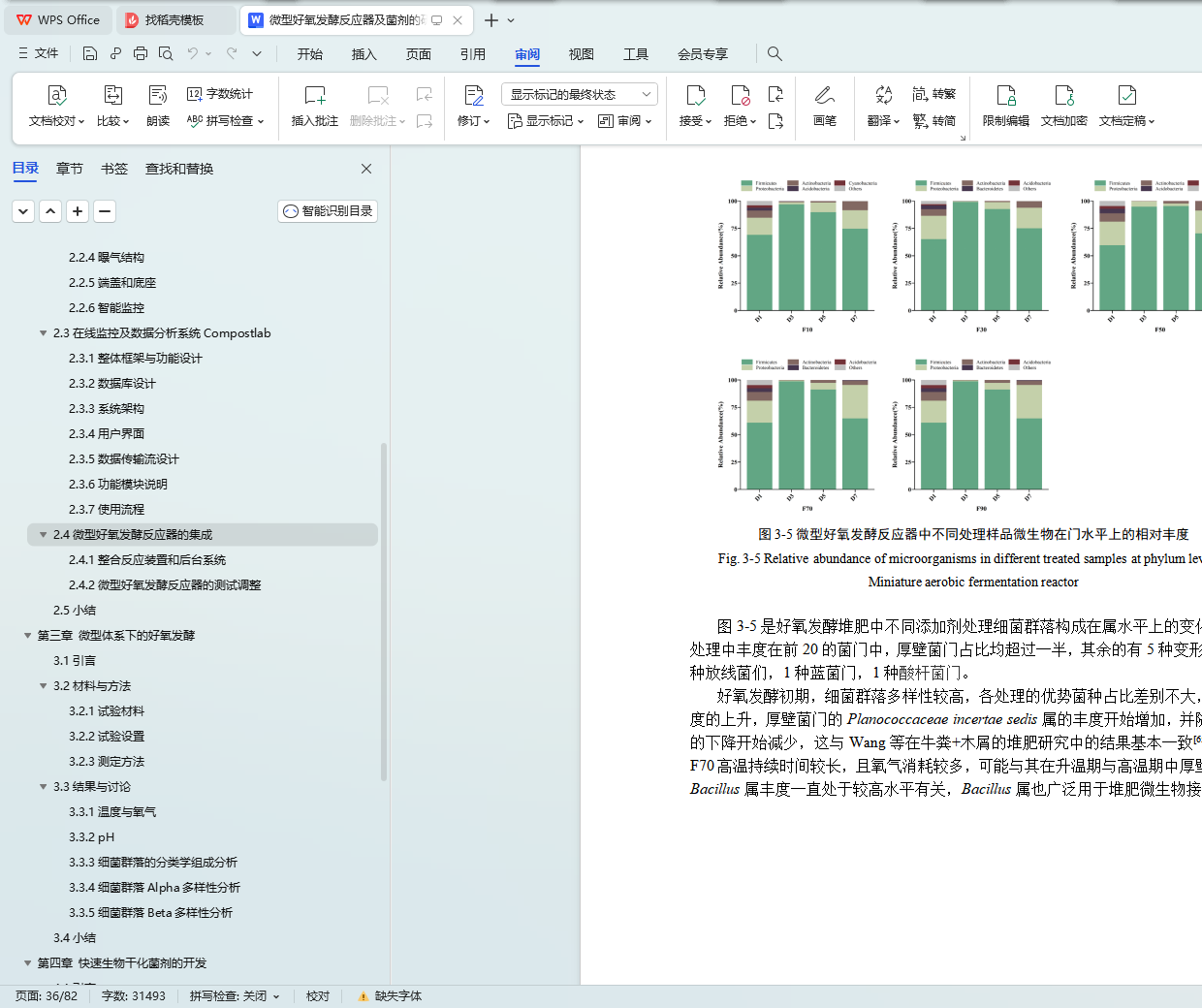
Task: Click 缺失字体 warning in status bar
Action: 390,996
